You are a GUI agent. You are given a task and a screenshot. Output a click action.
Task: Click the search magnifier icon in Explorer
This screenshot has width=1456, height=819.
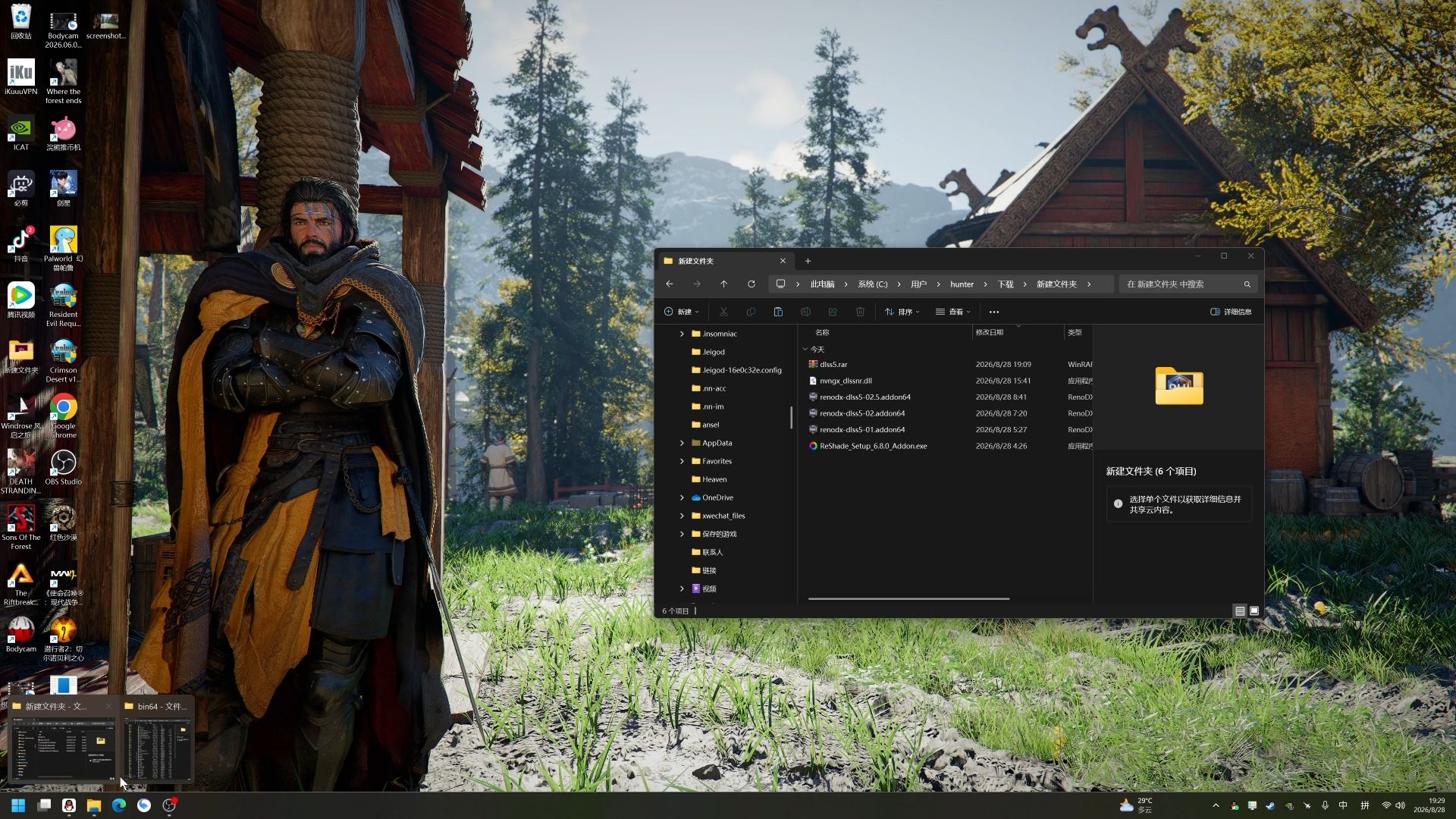[x=1247, y=284]
